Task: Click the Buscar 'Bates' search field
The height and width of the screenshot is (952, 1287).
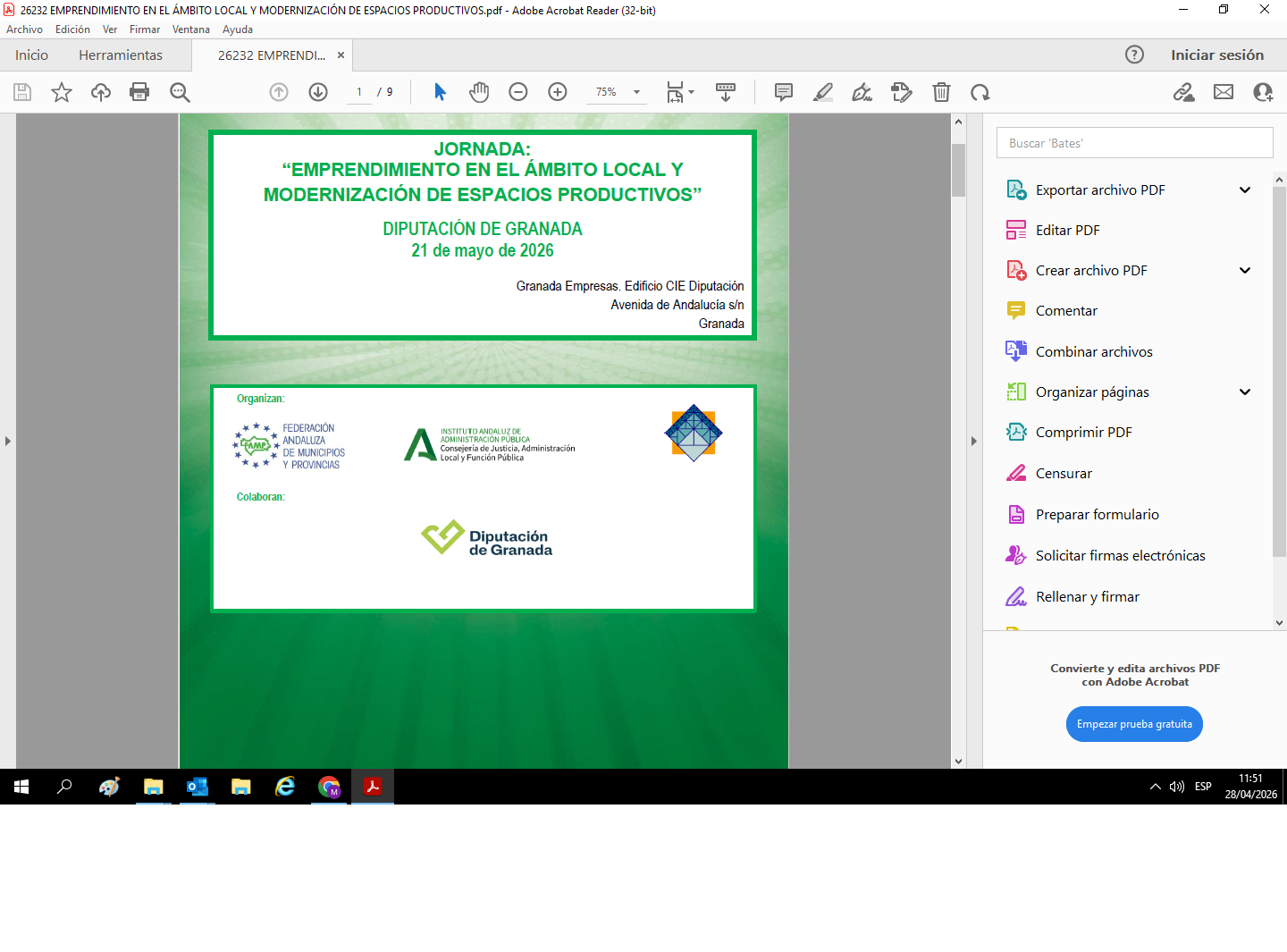Action: (1134, 143)
